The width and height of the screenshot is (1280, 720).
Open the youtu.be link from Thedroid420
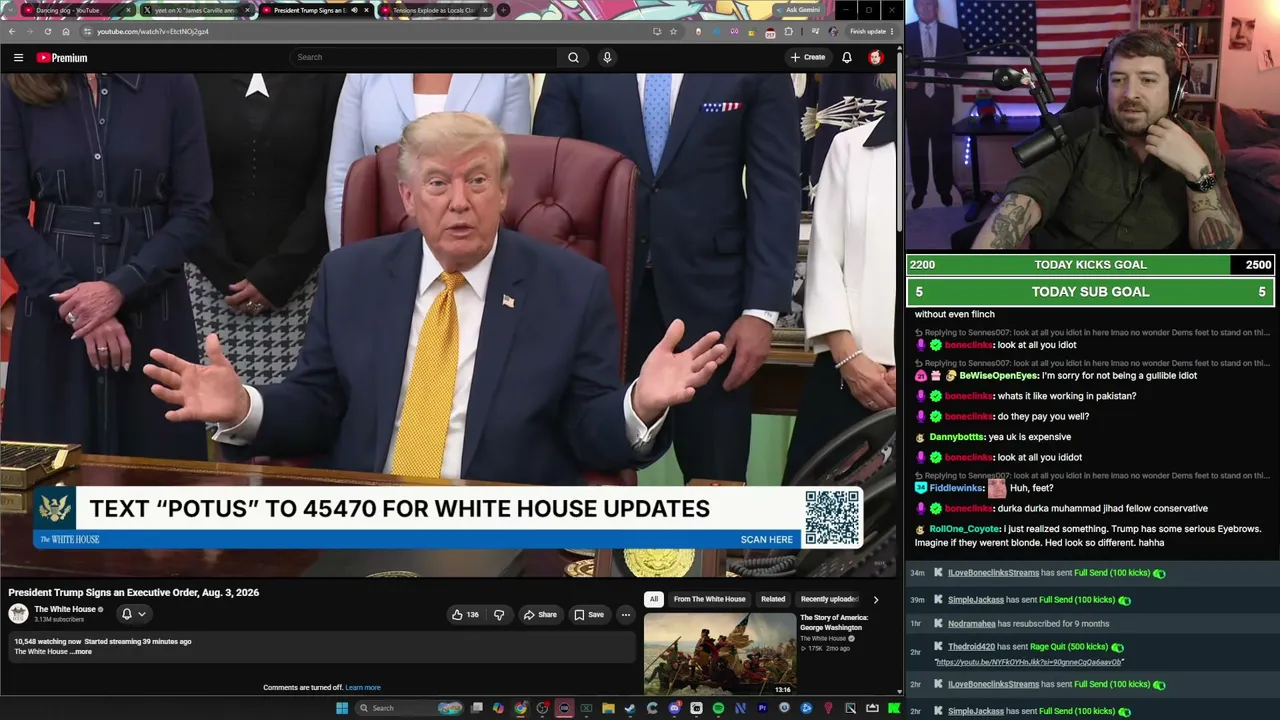tap(1029, 662)
